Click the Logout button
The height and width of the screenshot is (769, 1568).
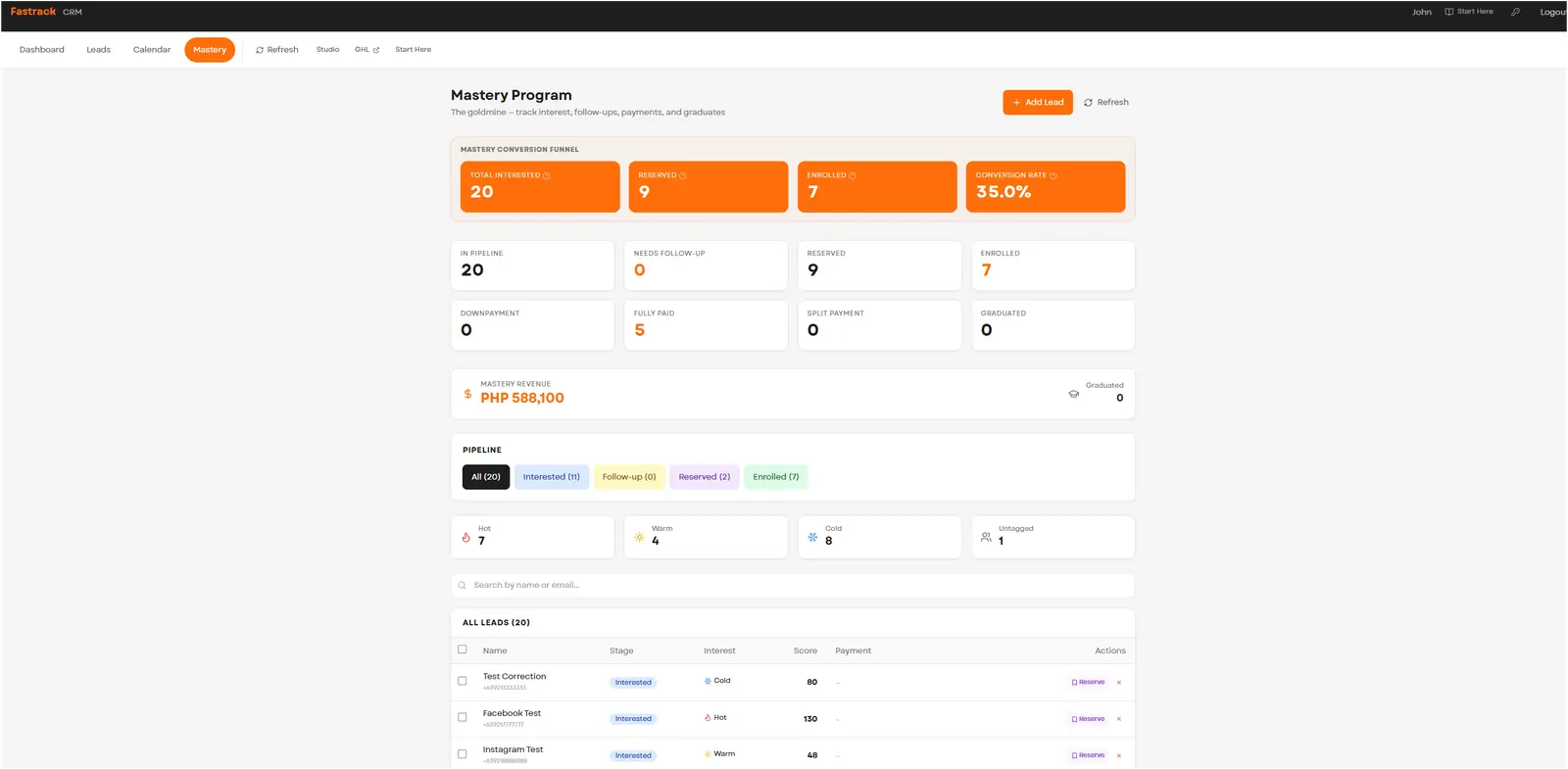pyautogui.click(x=1552, y=12)
